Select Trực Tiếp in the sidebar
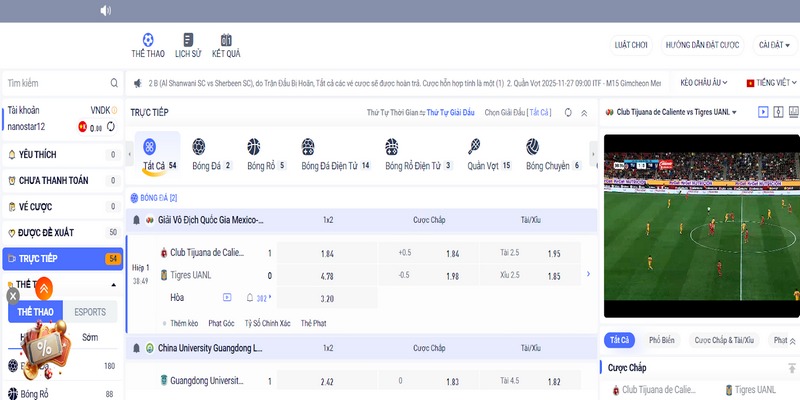The width and height of the screenshot is (800, 400). pyautogui.click(x=62, y=259)
